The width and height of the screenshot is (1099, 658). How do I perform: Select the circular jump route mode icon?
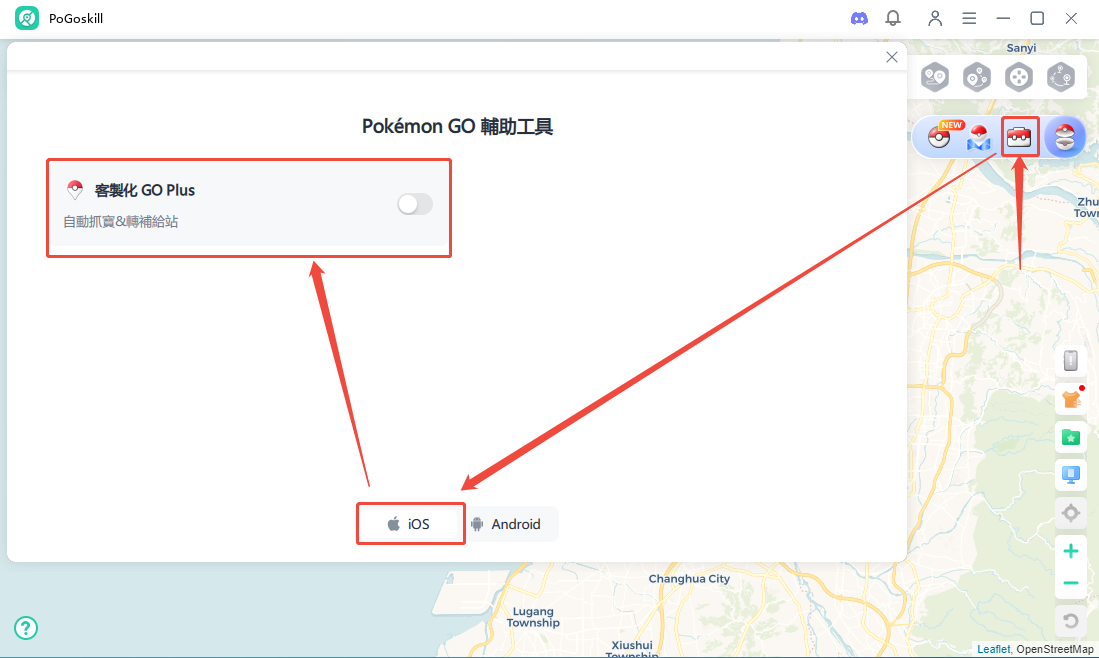(x=1060, y=77)
